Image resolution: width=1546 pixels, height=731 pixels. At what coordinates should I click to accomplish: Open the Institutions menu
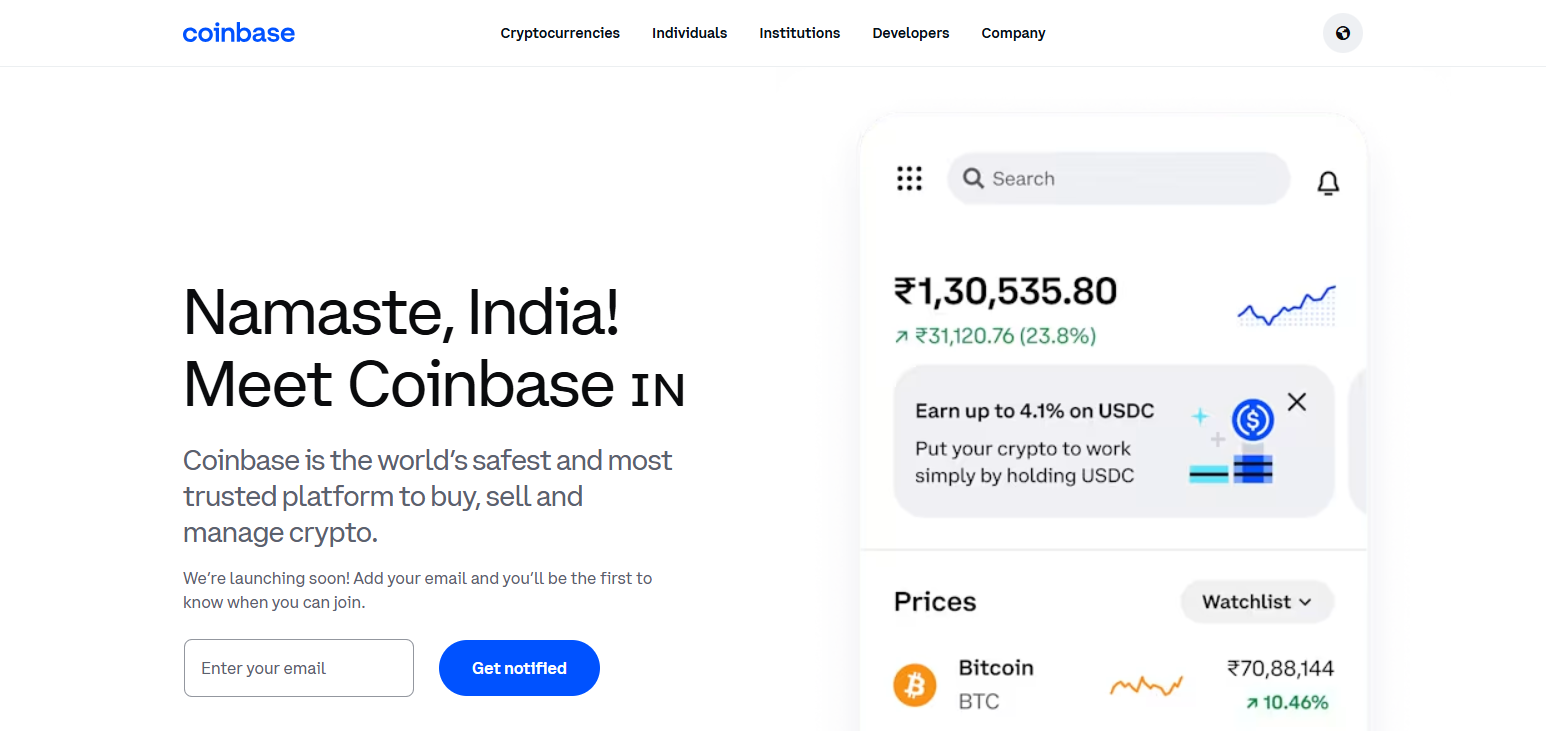(799, 33)
